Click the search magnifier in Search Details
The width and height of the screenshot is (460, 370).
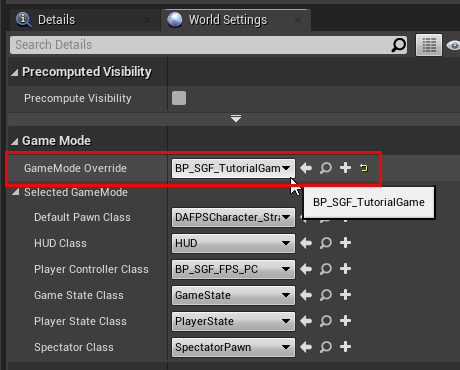pyautogui.click(x=398, y=45)
